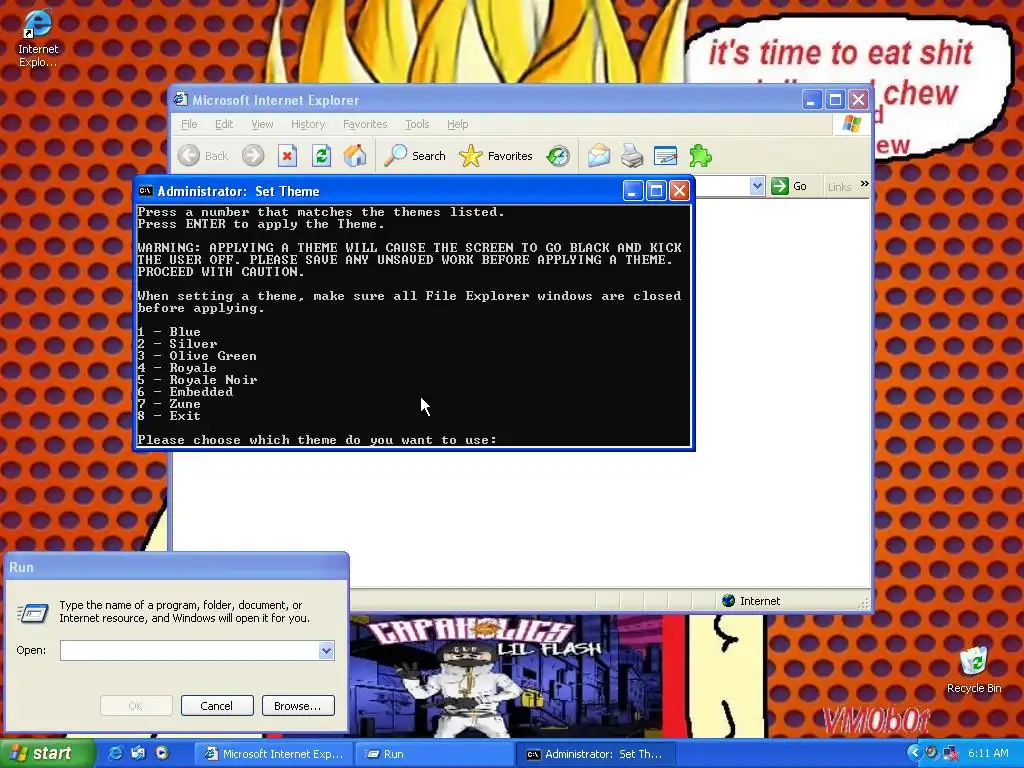Screen dimensions: 1024x768
Task: Open the Run dialog Open dropdown arrow
Action: (x=326, y=650)
